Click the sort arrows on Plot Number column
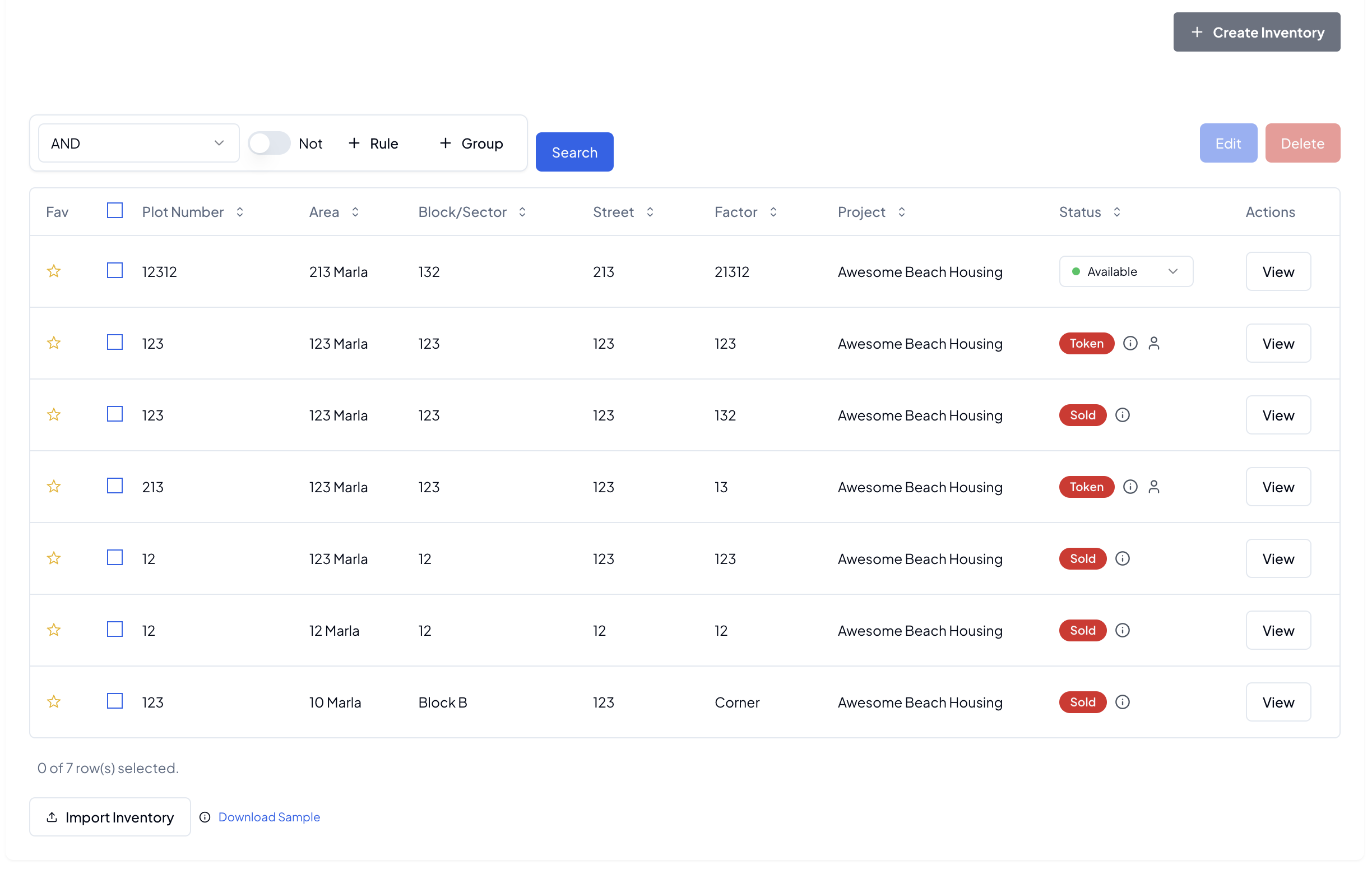 [240, 211]
